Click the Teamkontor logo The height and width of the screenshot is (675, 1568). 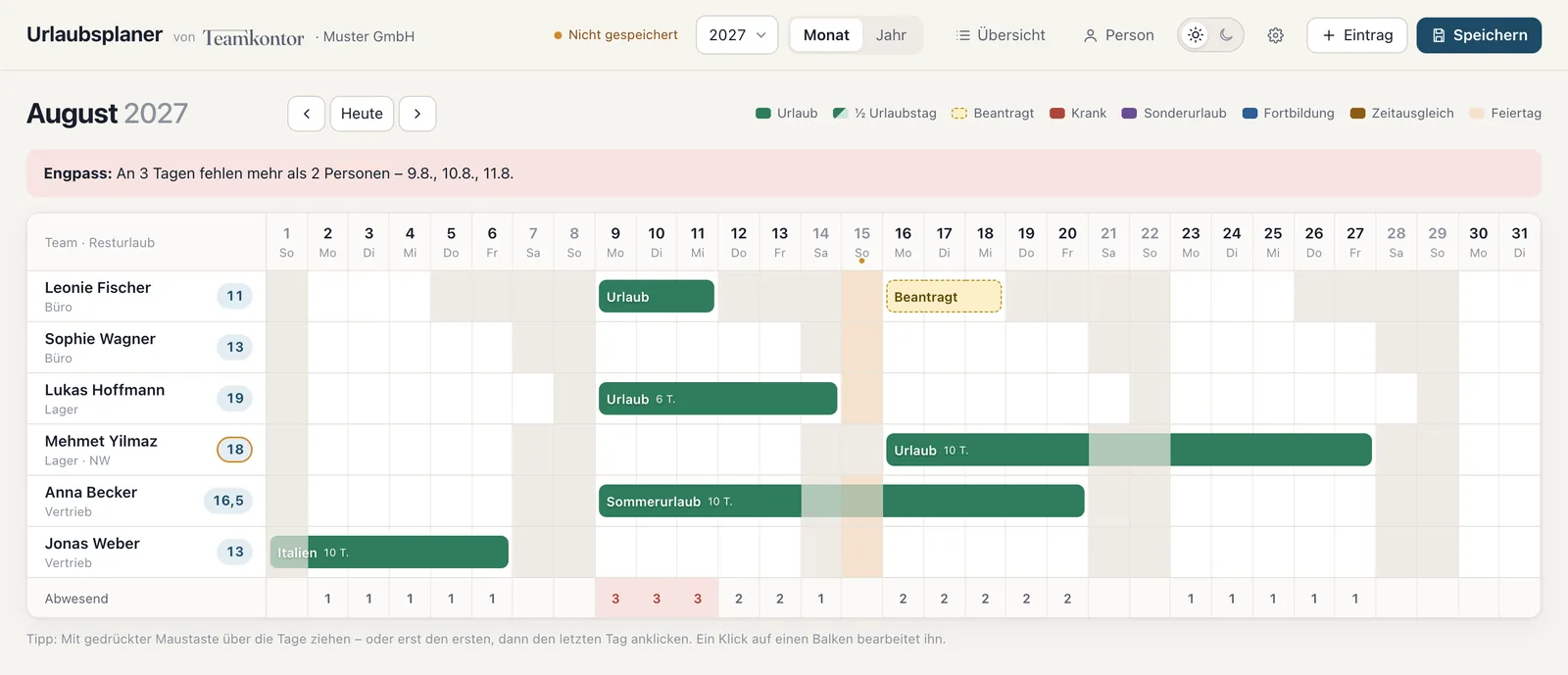coord(253,37)
